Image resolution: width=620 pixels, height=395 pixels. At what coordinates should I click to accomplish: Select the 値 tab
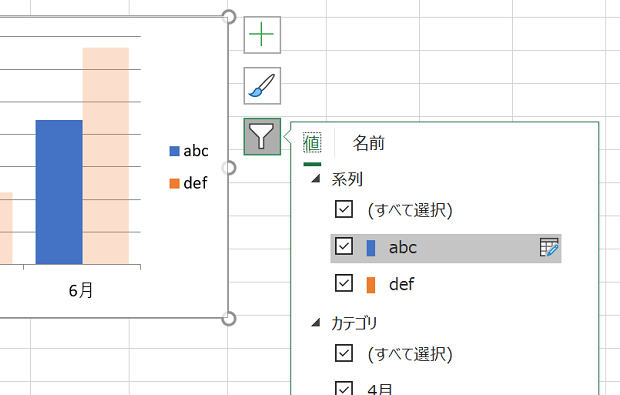[312, 143]
